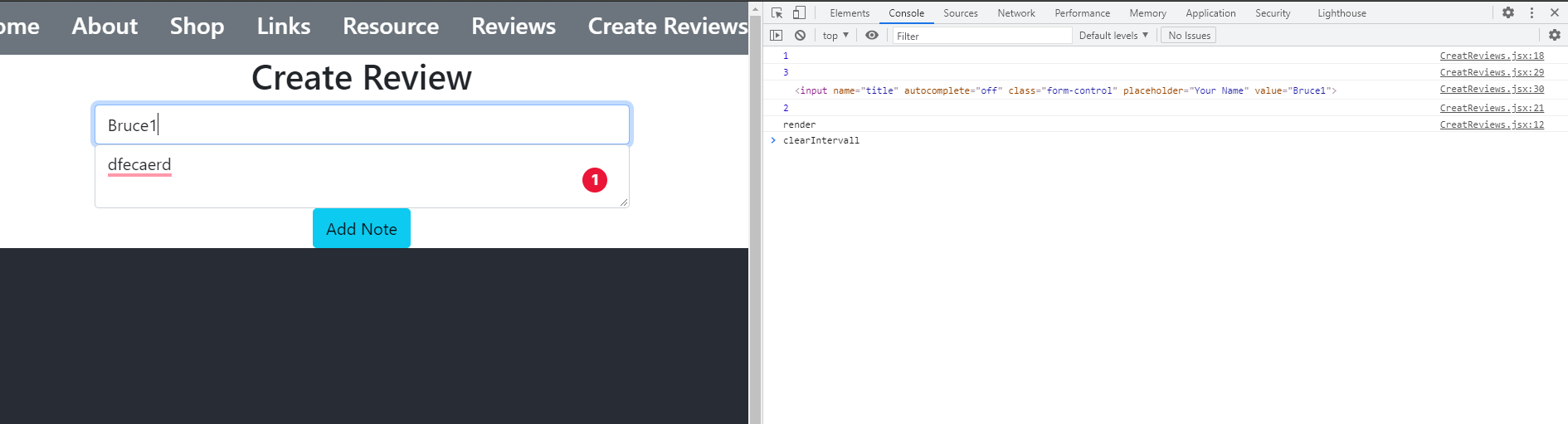1568x424 pixels.
Task: Click the Add Note button
Action: pos(362,228)
